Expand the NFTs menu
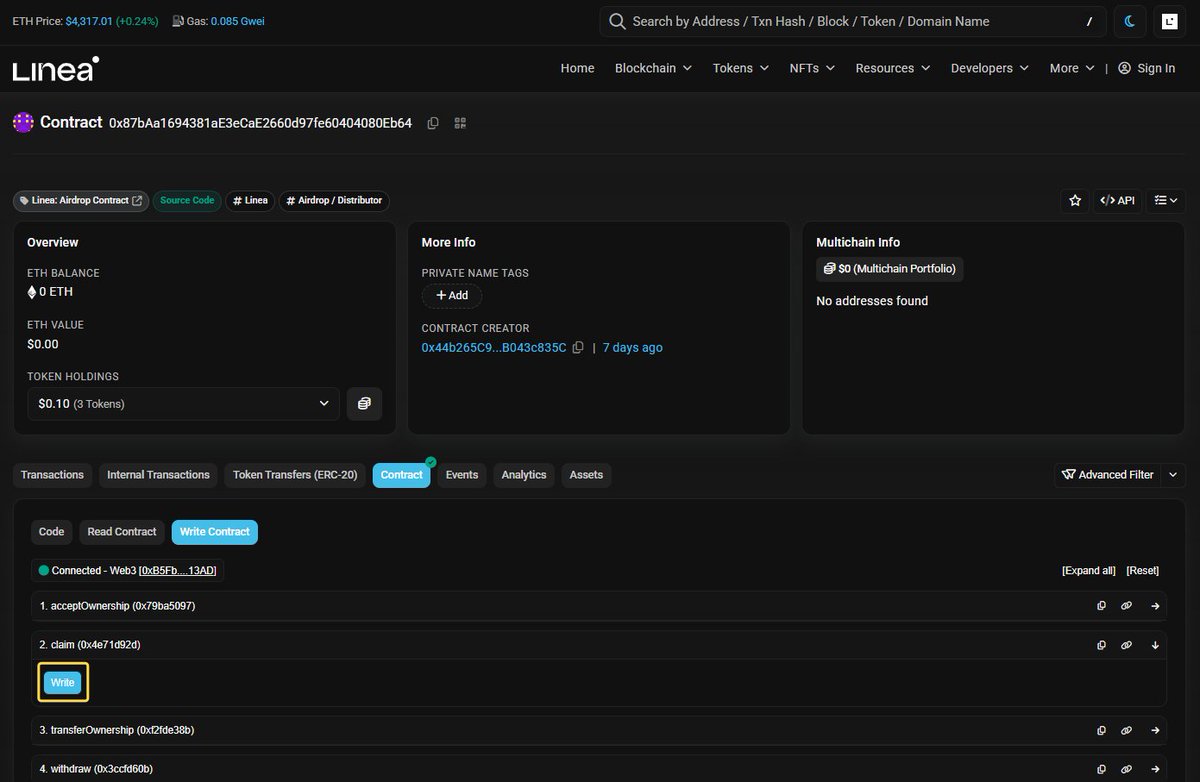The height and width of the screenshot is (782, 1200). coord(812,68)
